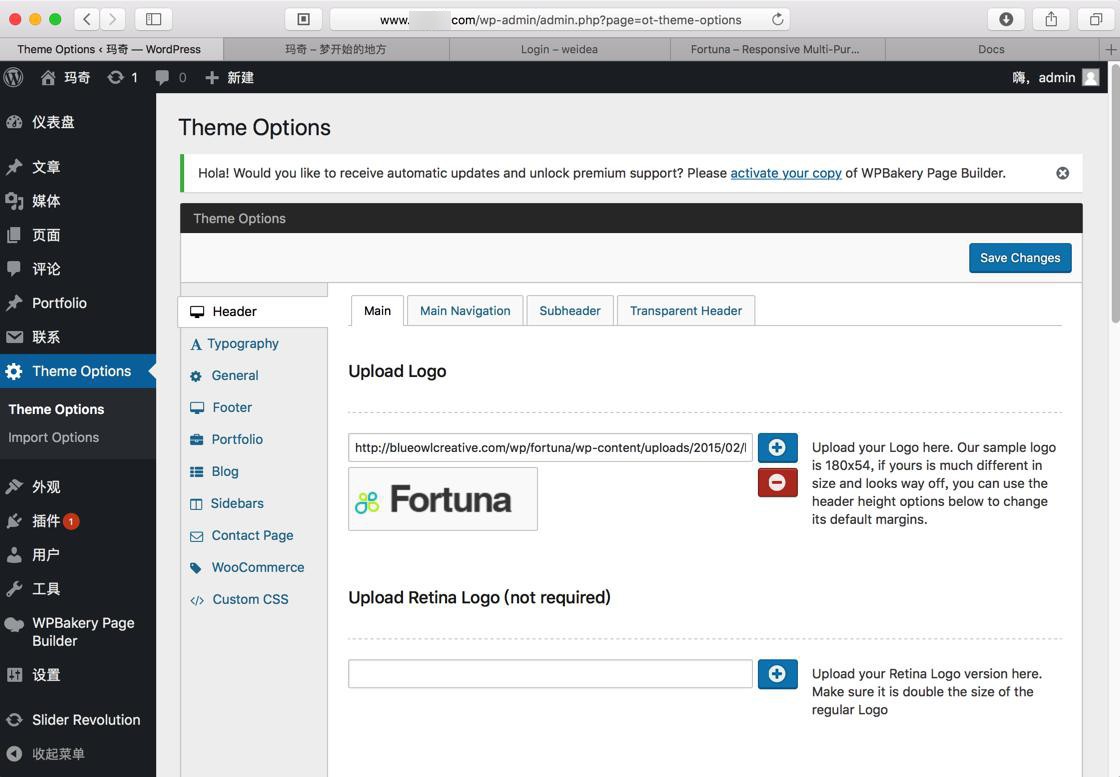Open the admin user account menu
Viewport: 1120px width, 777px height.
coord(1056,77)
